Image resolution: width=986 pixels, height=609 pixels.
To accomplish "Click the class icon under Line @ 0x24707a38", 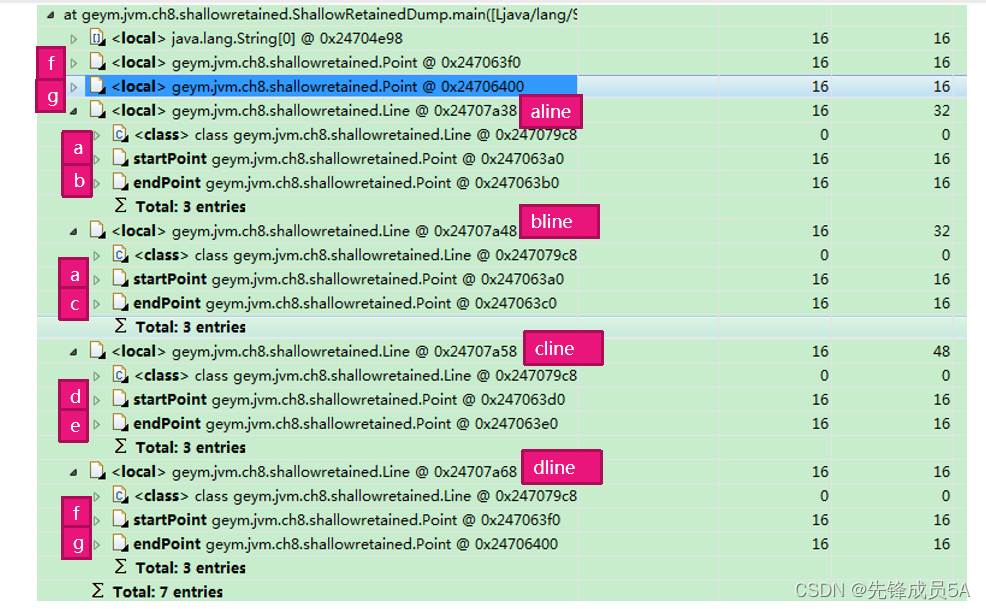I will point(120,135).
